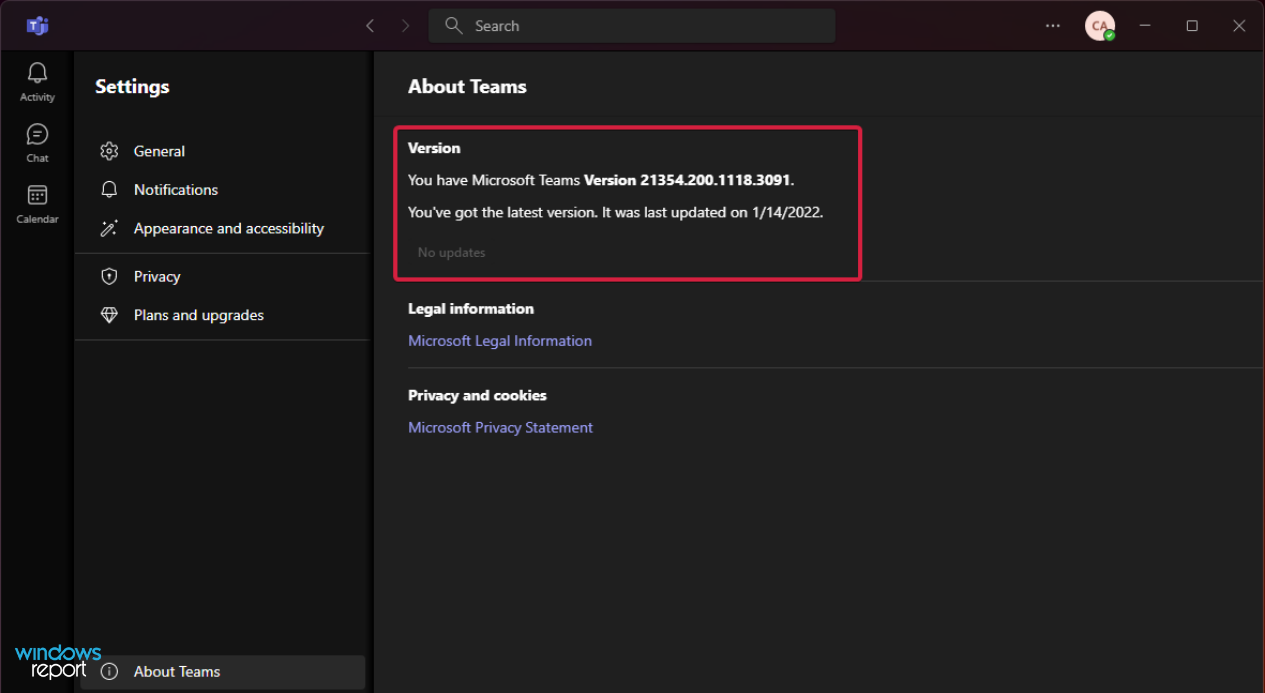Click the magnifier icon in search
This screenshot has width=1265, height=693.
coord(454,26)
